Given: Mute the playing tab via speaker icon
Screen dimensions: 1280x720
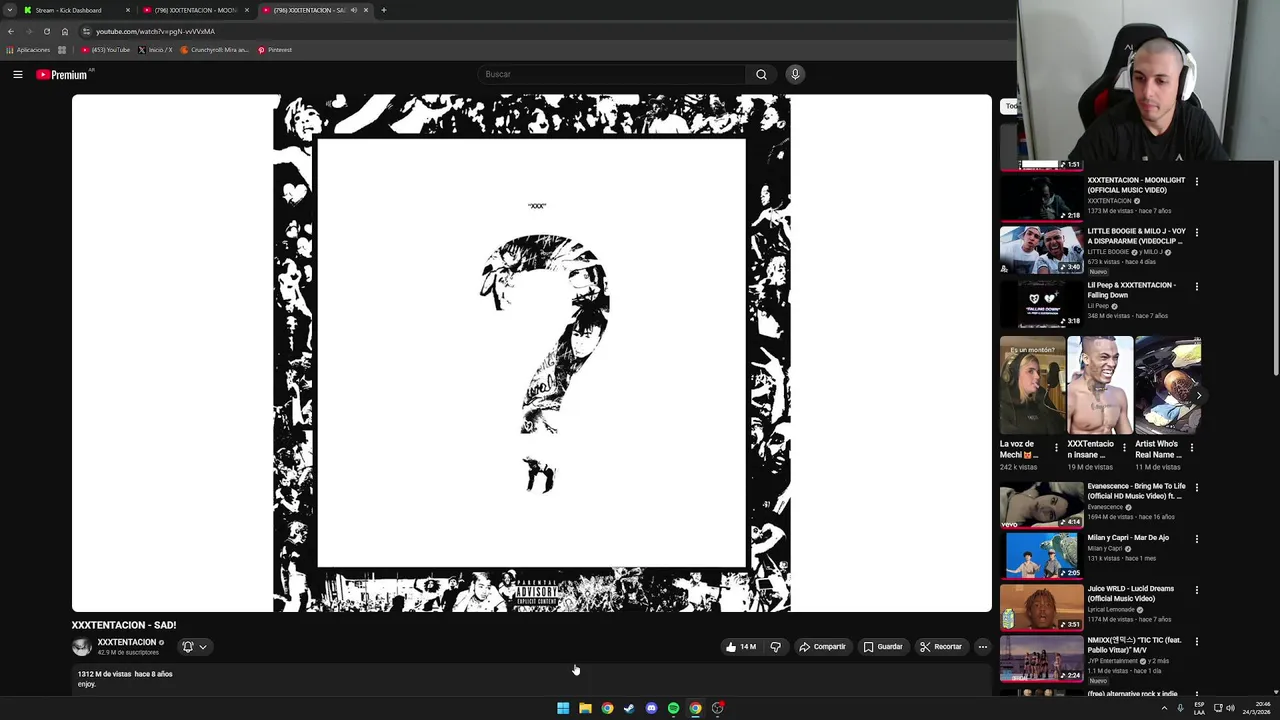Looking at the screenshot, I should click(353, 10).
